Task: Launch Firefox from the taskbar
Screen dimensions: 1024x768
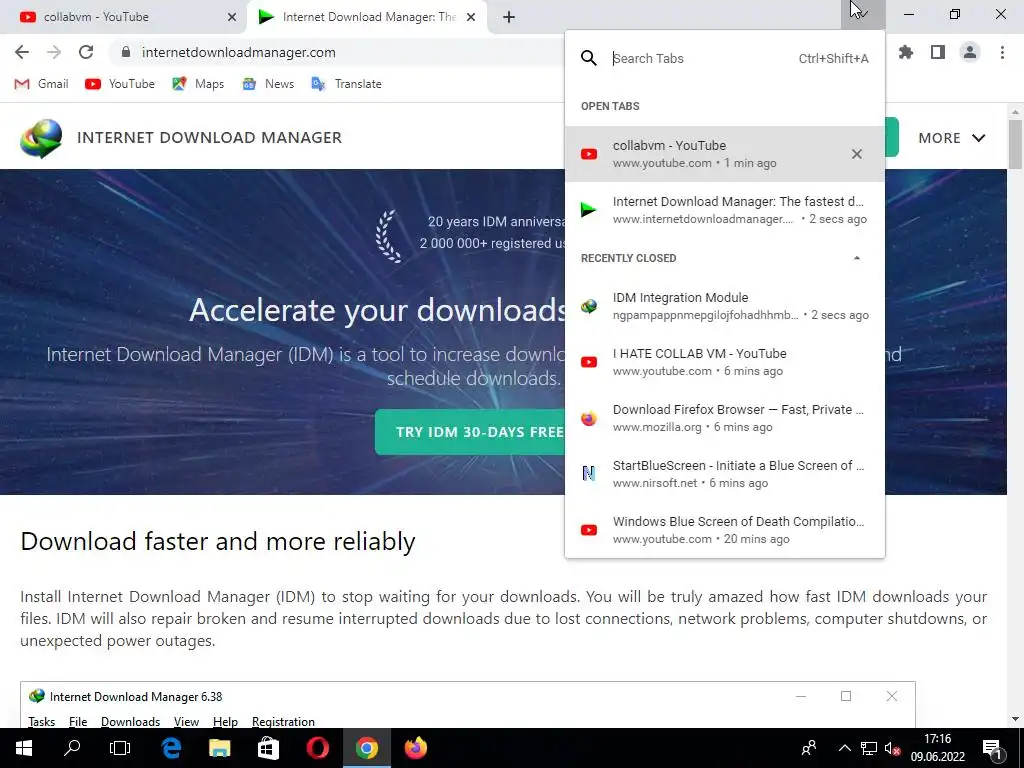Action: tap(415, 748)
